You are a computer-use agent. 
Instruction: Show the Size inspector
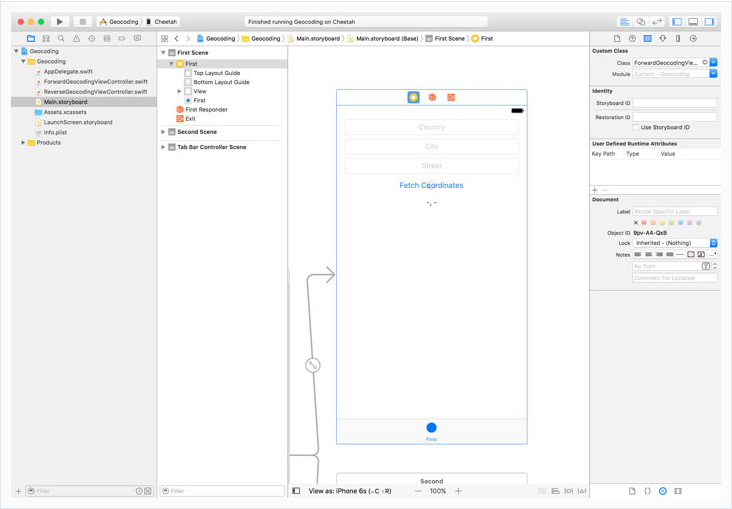pos(678,38)
